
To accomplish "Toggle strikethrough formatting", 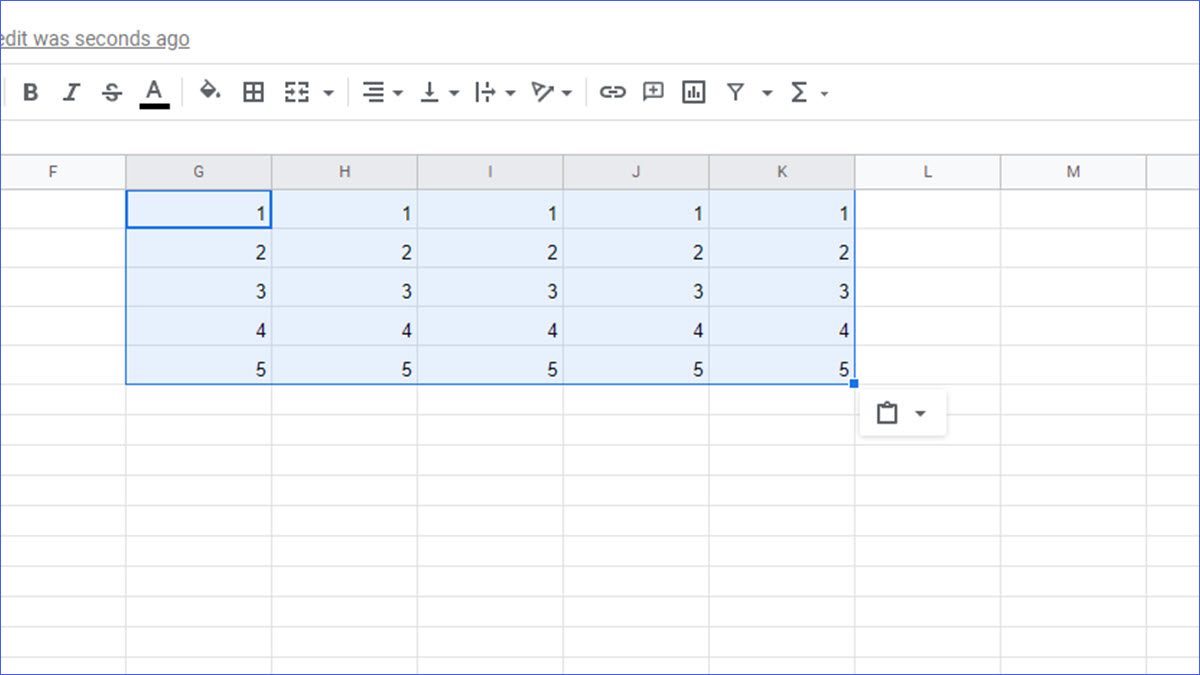I will (x=112, y=93).
